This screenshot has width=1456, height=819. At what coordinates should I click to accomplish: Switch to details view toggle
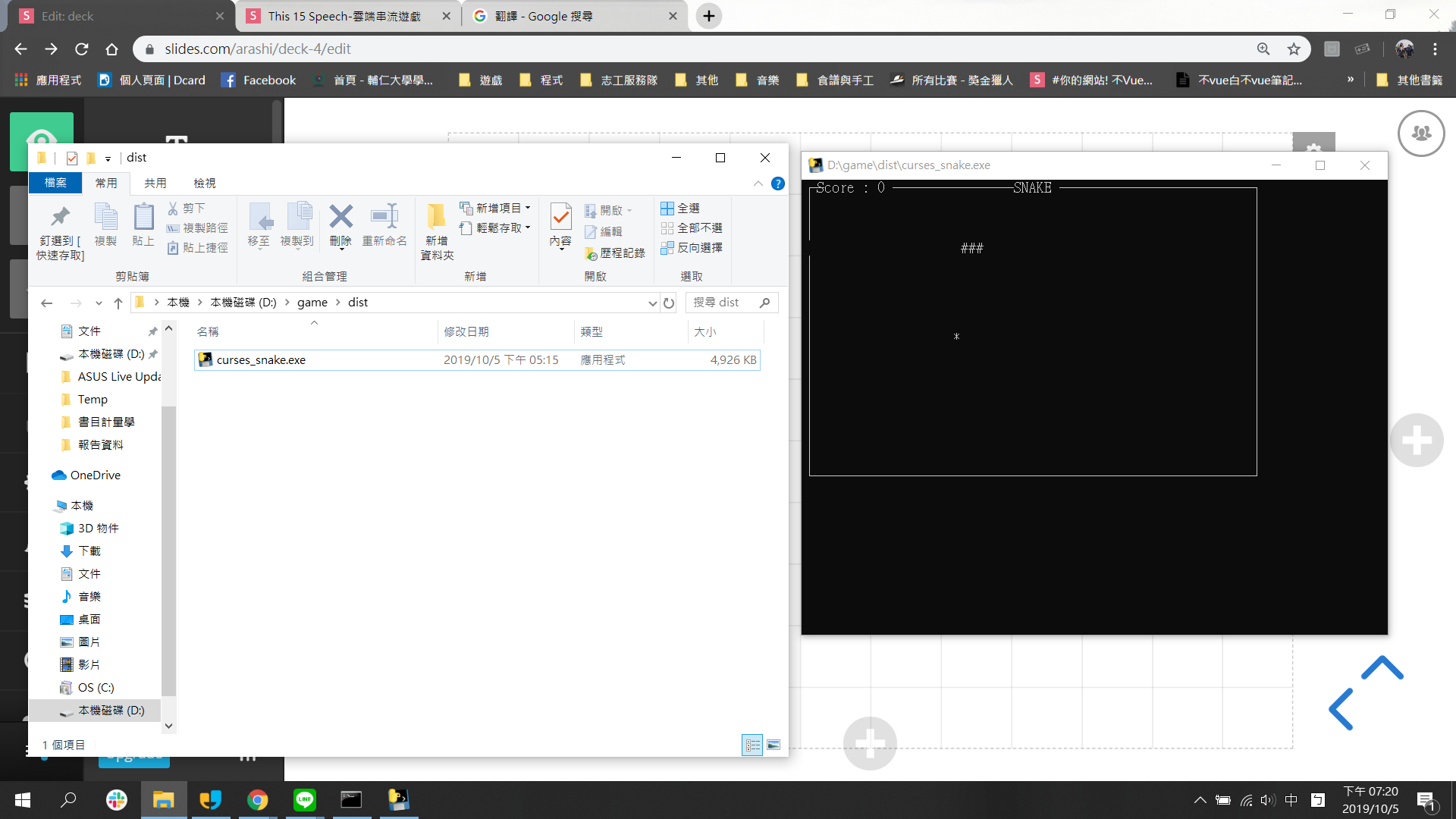click(x=752, y=745)
